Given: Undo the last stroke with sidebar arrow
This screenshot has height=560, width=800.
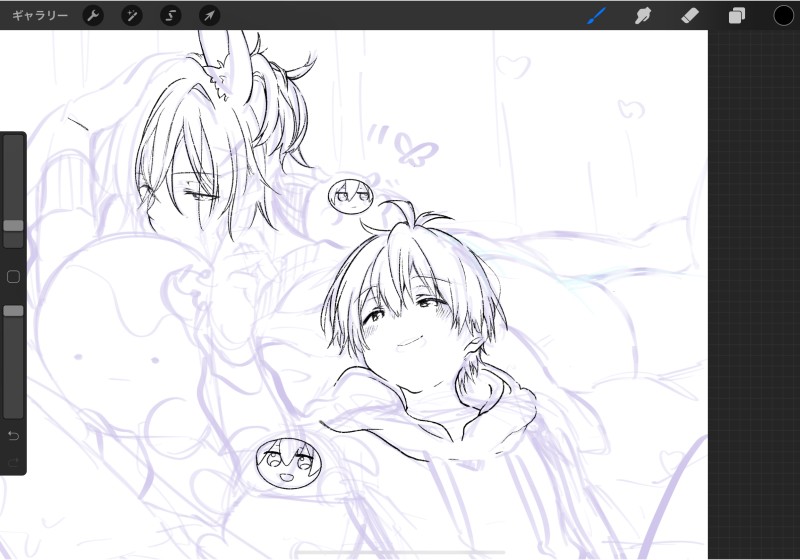Looking at the screenshot, I should [14, 436].
